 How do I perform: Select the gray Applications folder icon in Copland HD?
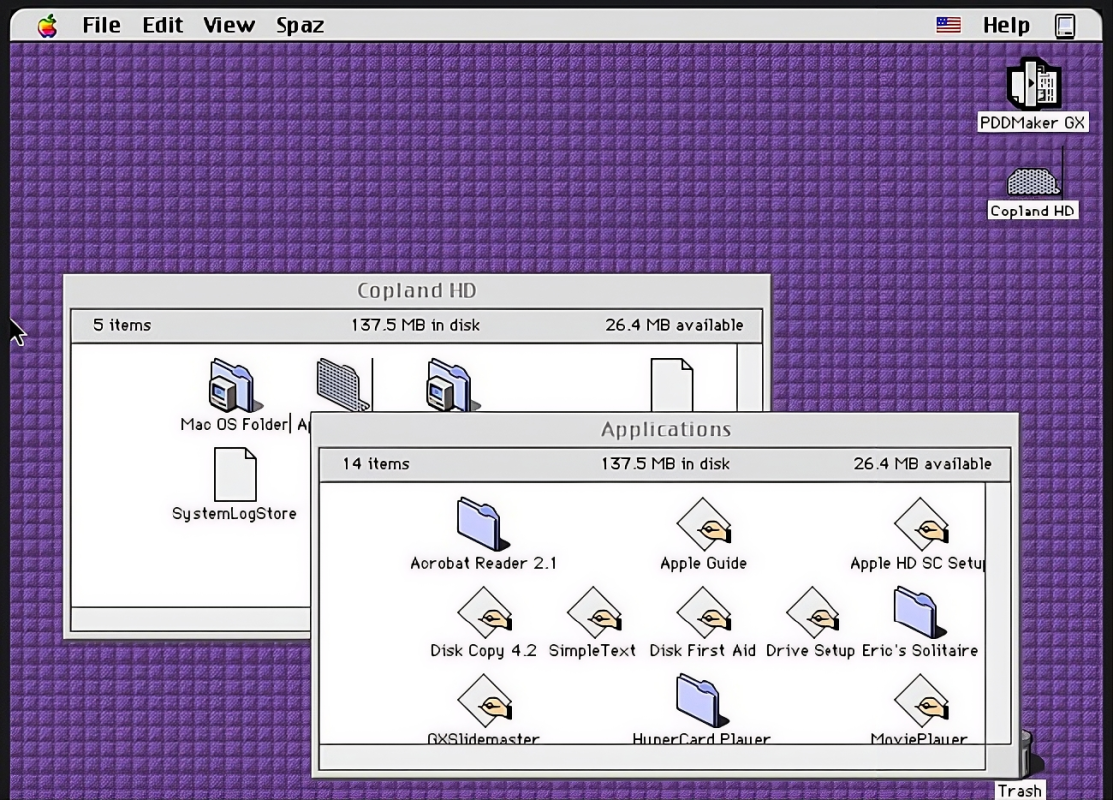(x=342, y=384)
